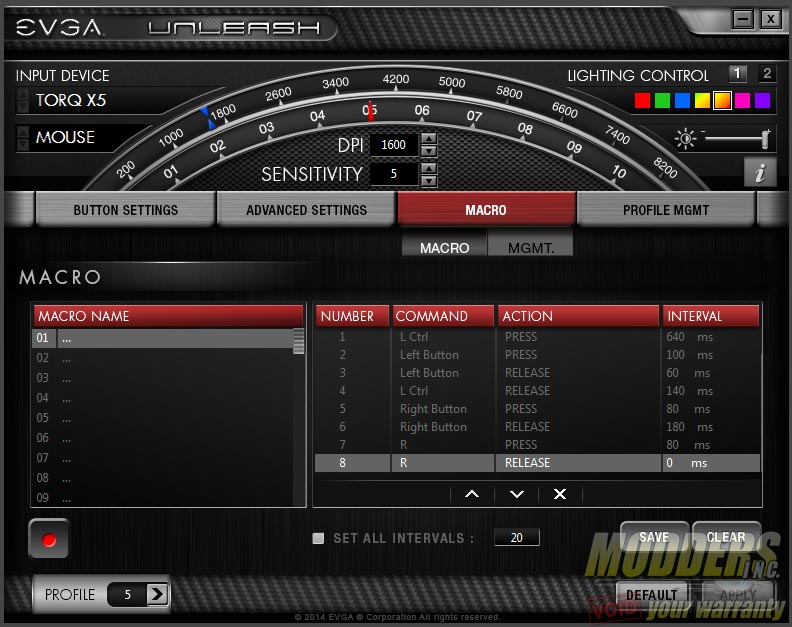Choose the red lighting color
This screenshot has width=792, height=627.
[642, 101]
